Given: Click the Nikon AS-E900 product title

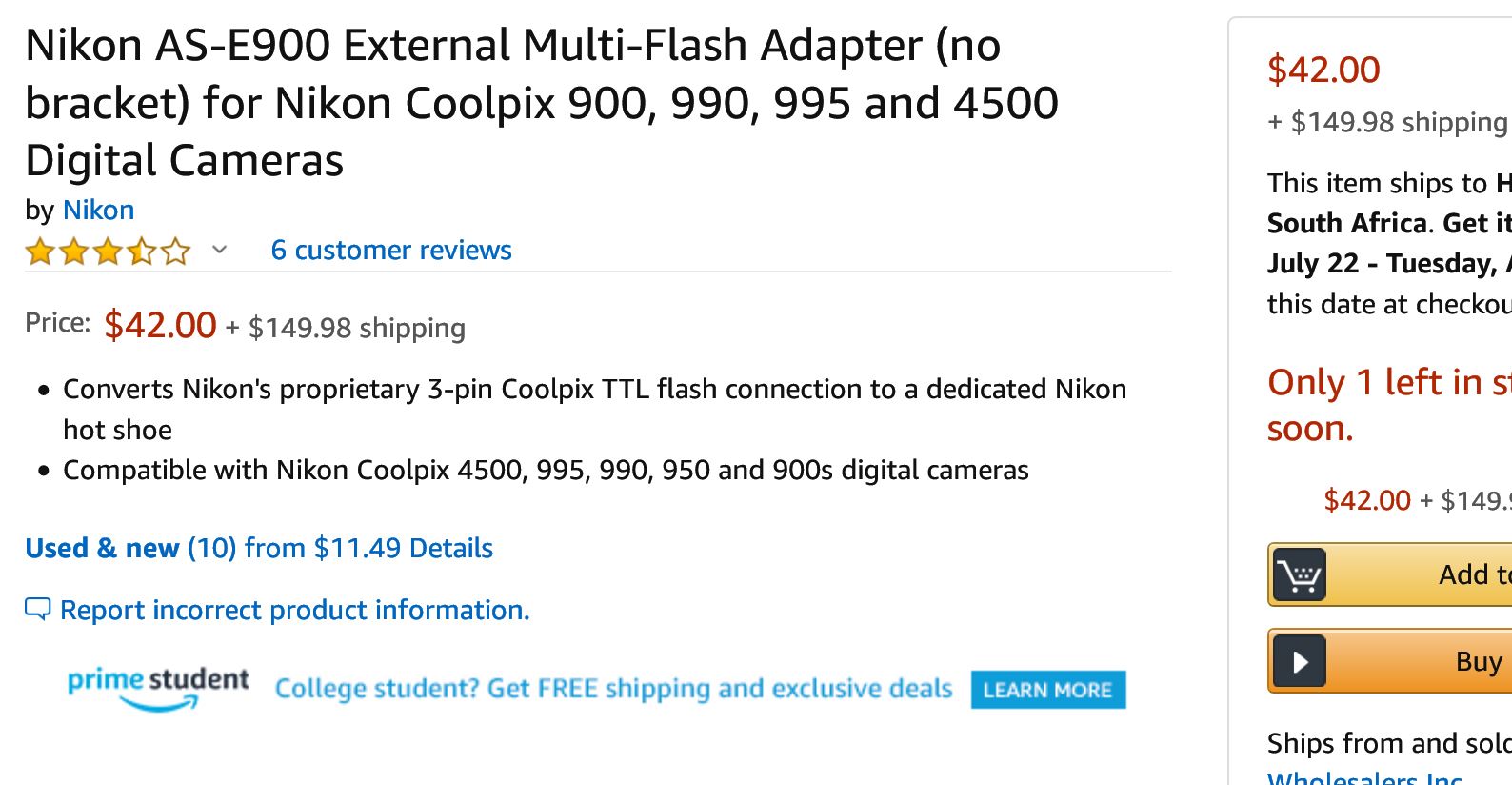Looking at the screenshot, I should (541, 103).
